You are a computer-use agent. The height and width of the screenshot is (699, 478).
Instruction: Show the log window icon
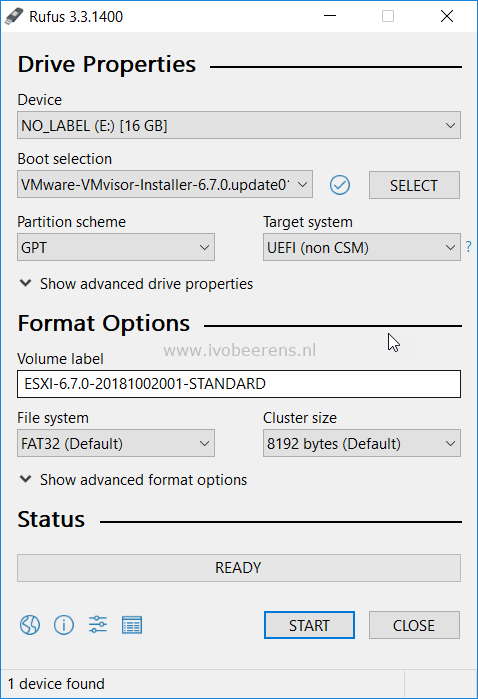tap(132, 625)
